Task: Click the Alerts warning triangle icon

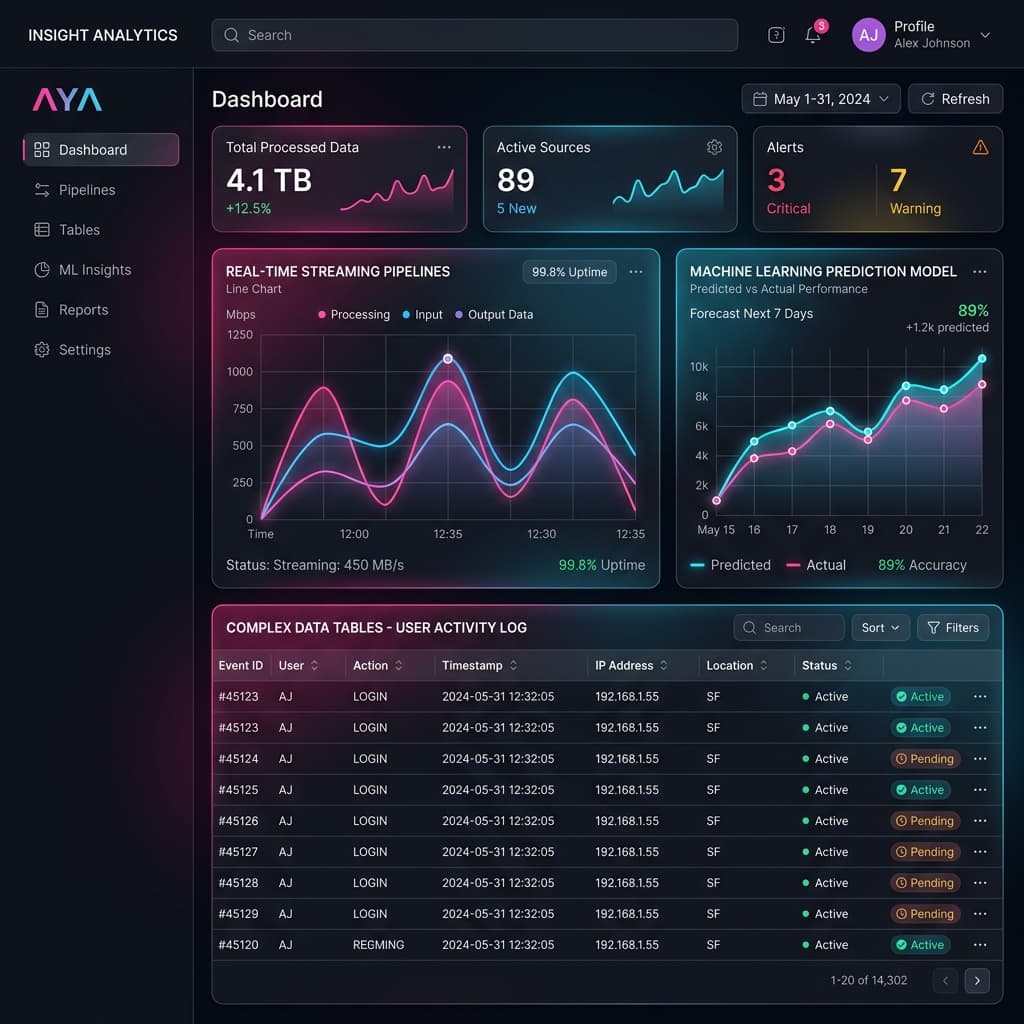Action: point(980,147)
